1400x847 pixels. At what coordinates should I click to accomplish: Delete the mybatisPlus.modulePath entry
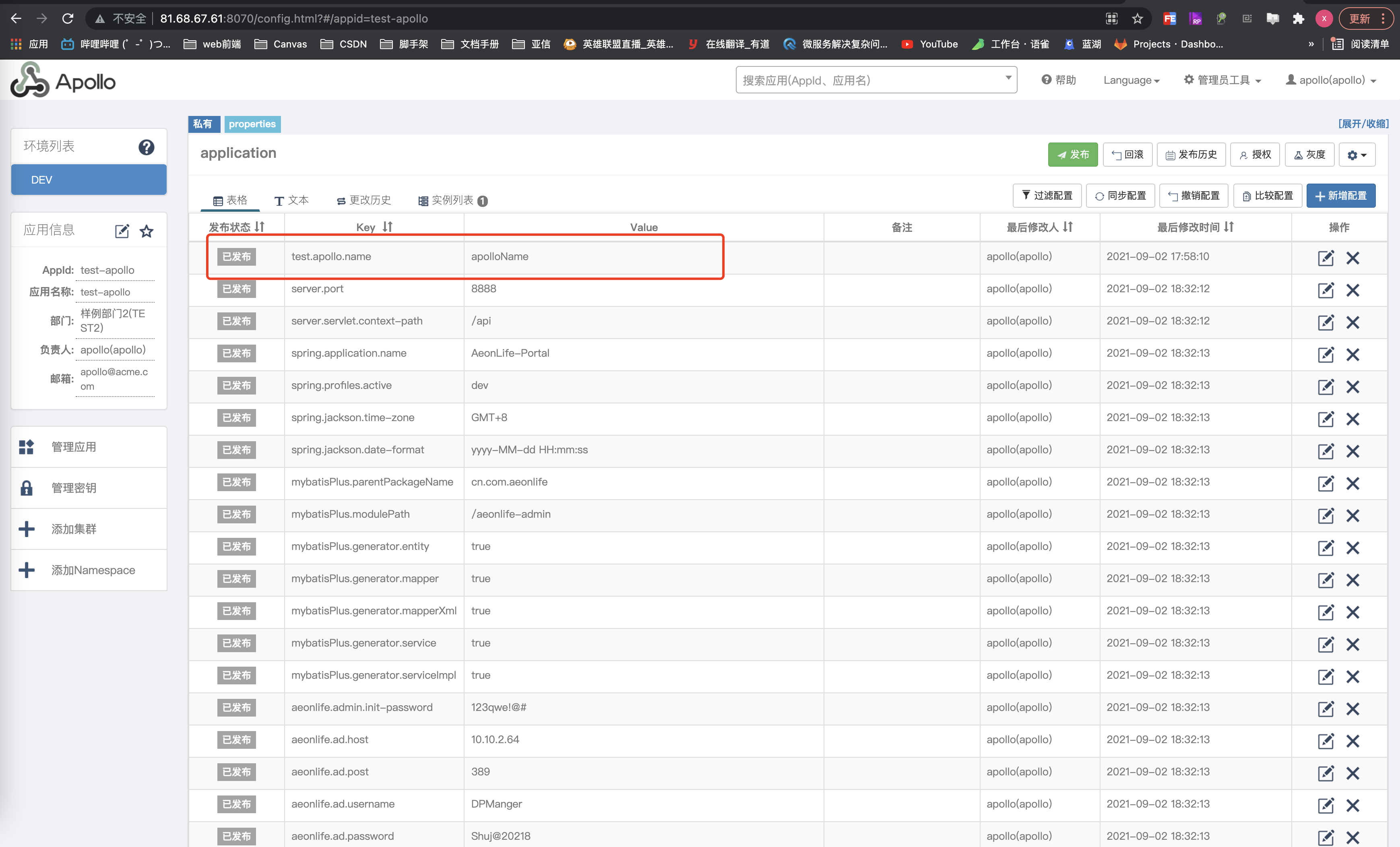(x=1352, y=515)
